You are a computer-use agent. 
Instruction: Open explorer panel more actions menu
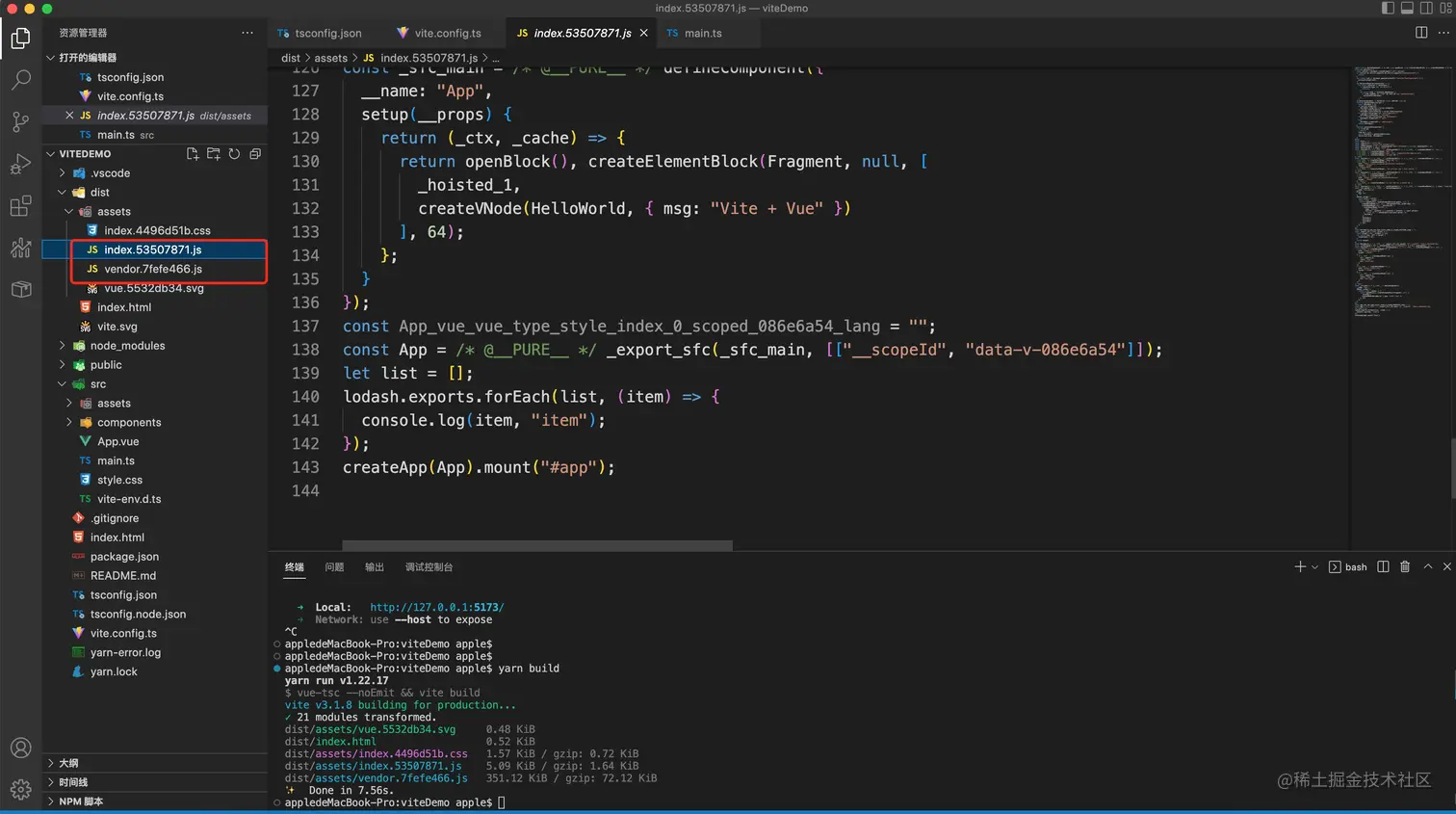(x=247, y=33)
